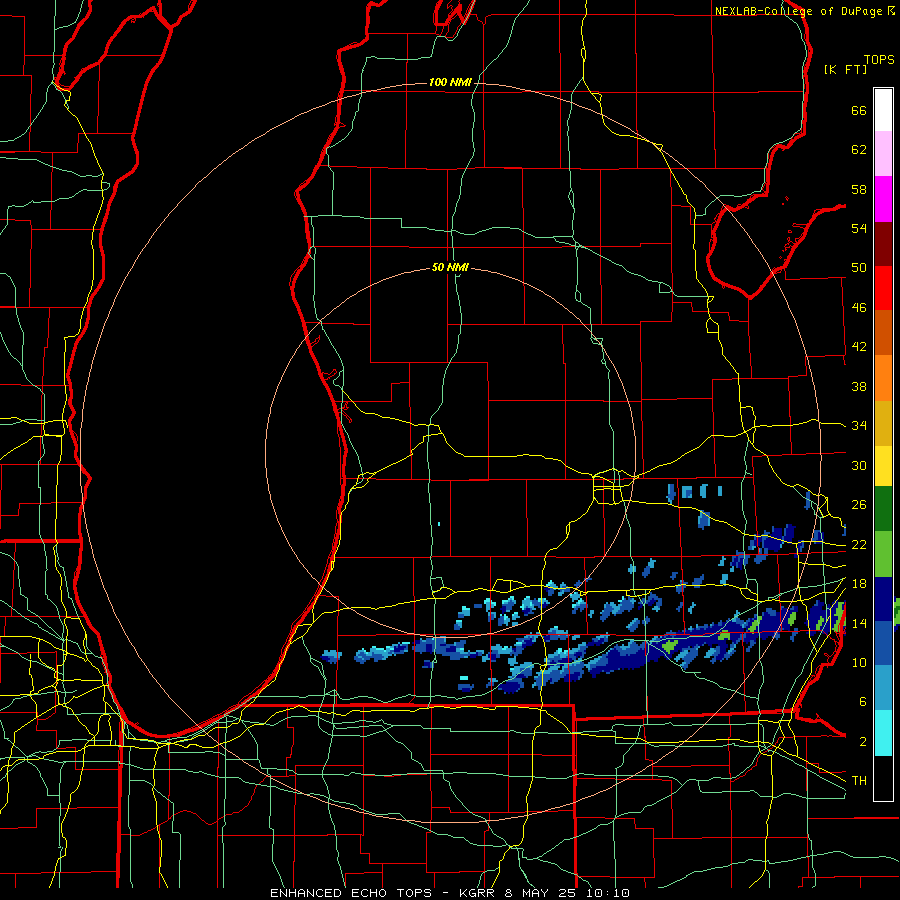The image size is (900, 900).
Task: Click the magenta 58 kft legend block
Action: pyautogui.click(x=883, y=199)
